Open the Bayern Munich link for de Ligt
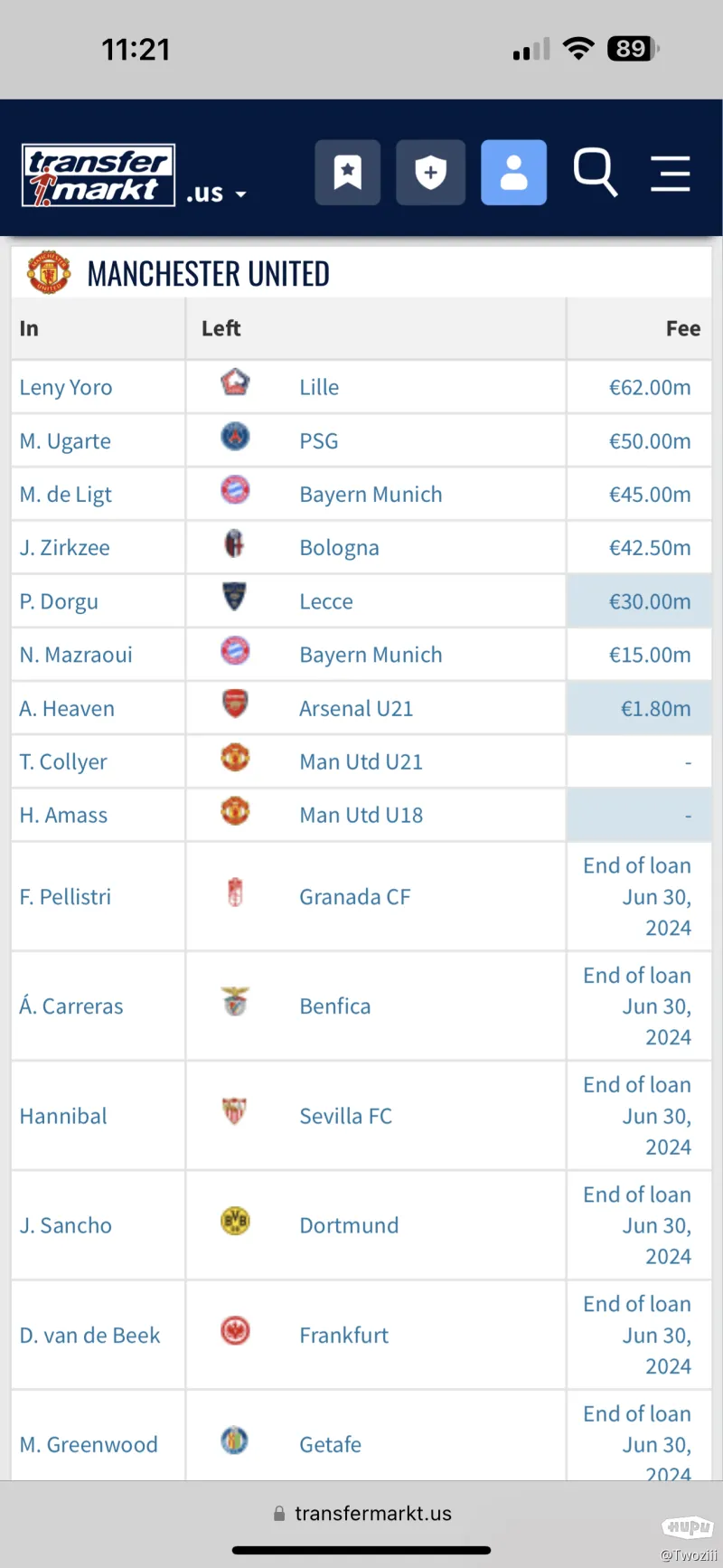Image resolution: width=723 pixels, height=1568 pixels. pyautogui.click(x=371, y=495)
